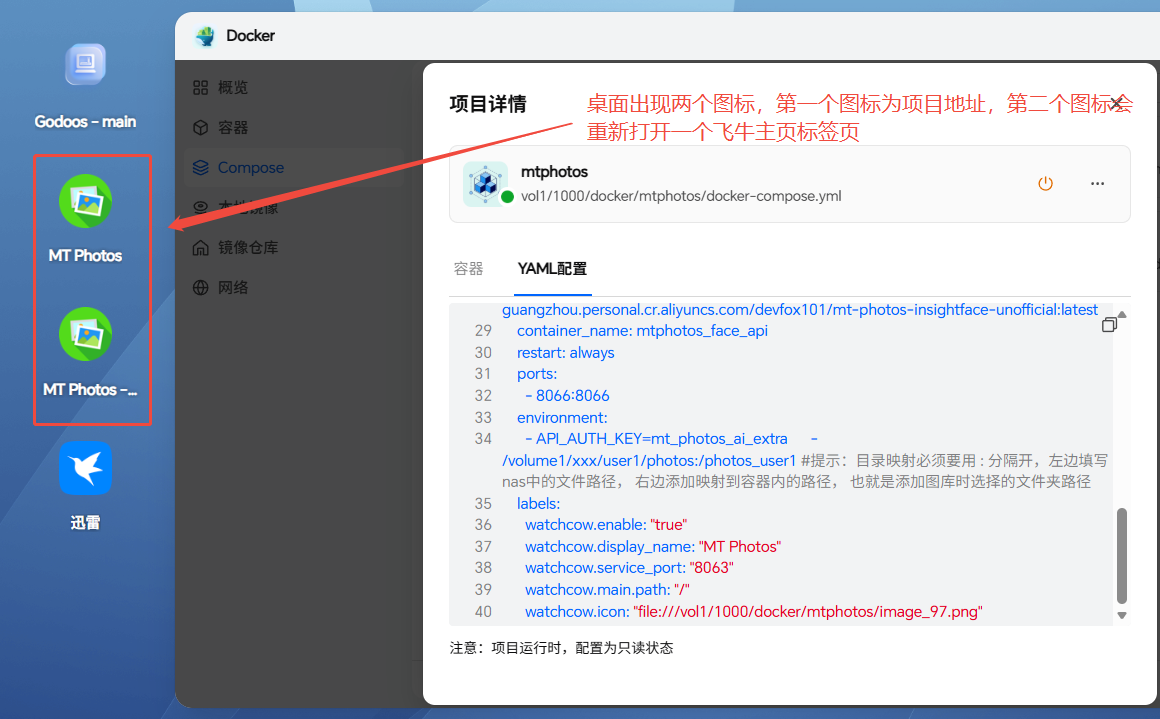Click the 镜像仓库 house icon
1160x719 pixels.
pyautogui.click(x=200, y=247)
